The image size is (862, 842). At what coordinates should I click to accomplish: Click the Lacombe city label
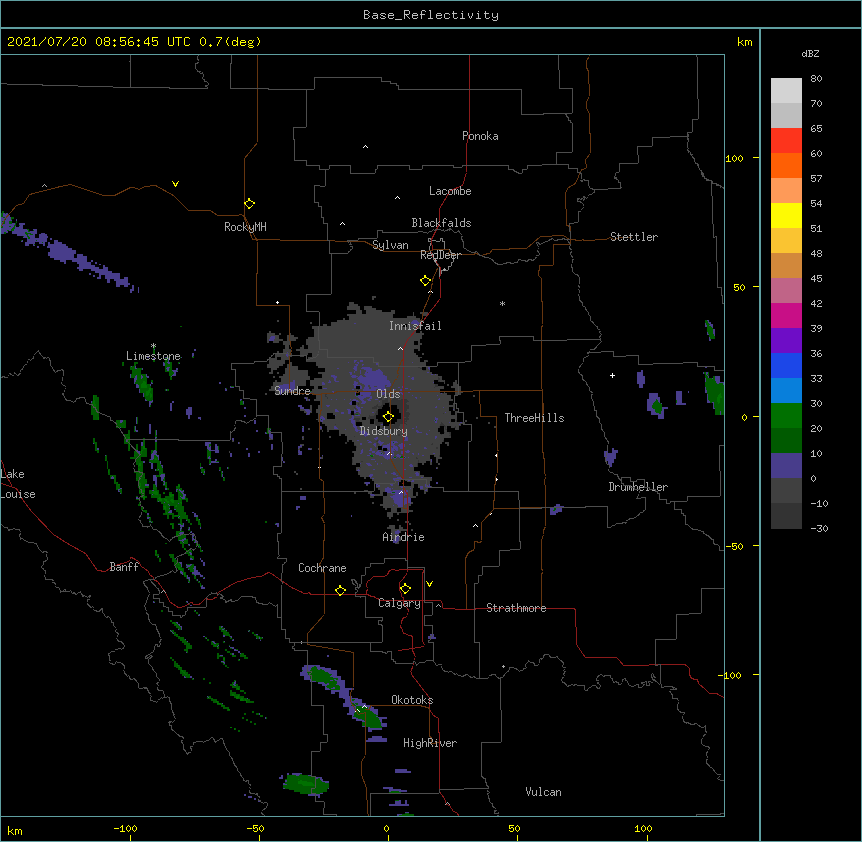[x=450, y=191]
